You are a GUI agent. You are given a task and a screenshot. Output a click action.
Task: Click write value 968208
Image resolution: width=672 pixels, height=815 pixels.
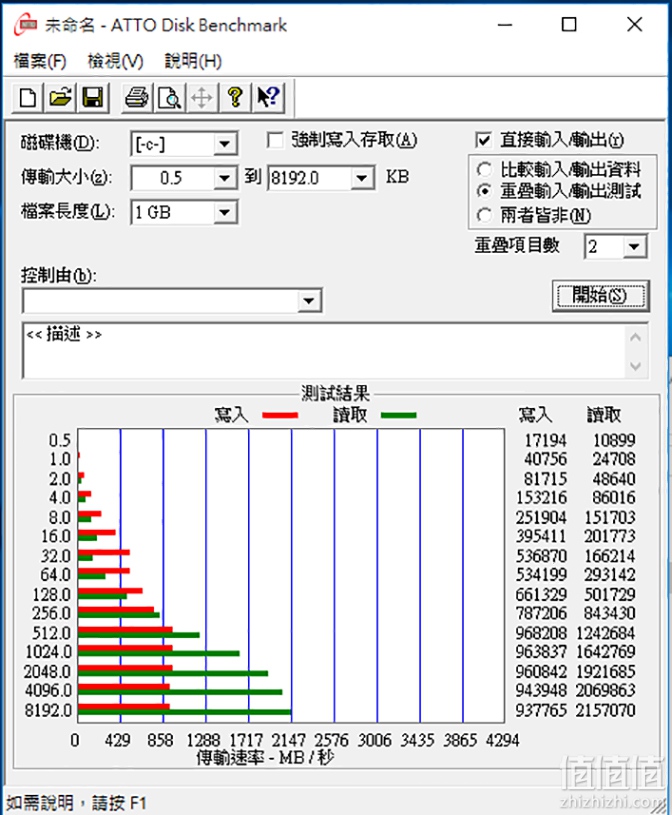tap(541, 633)
